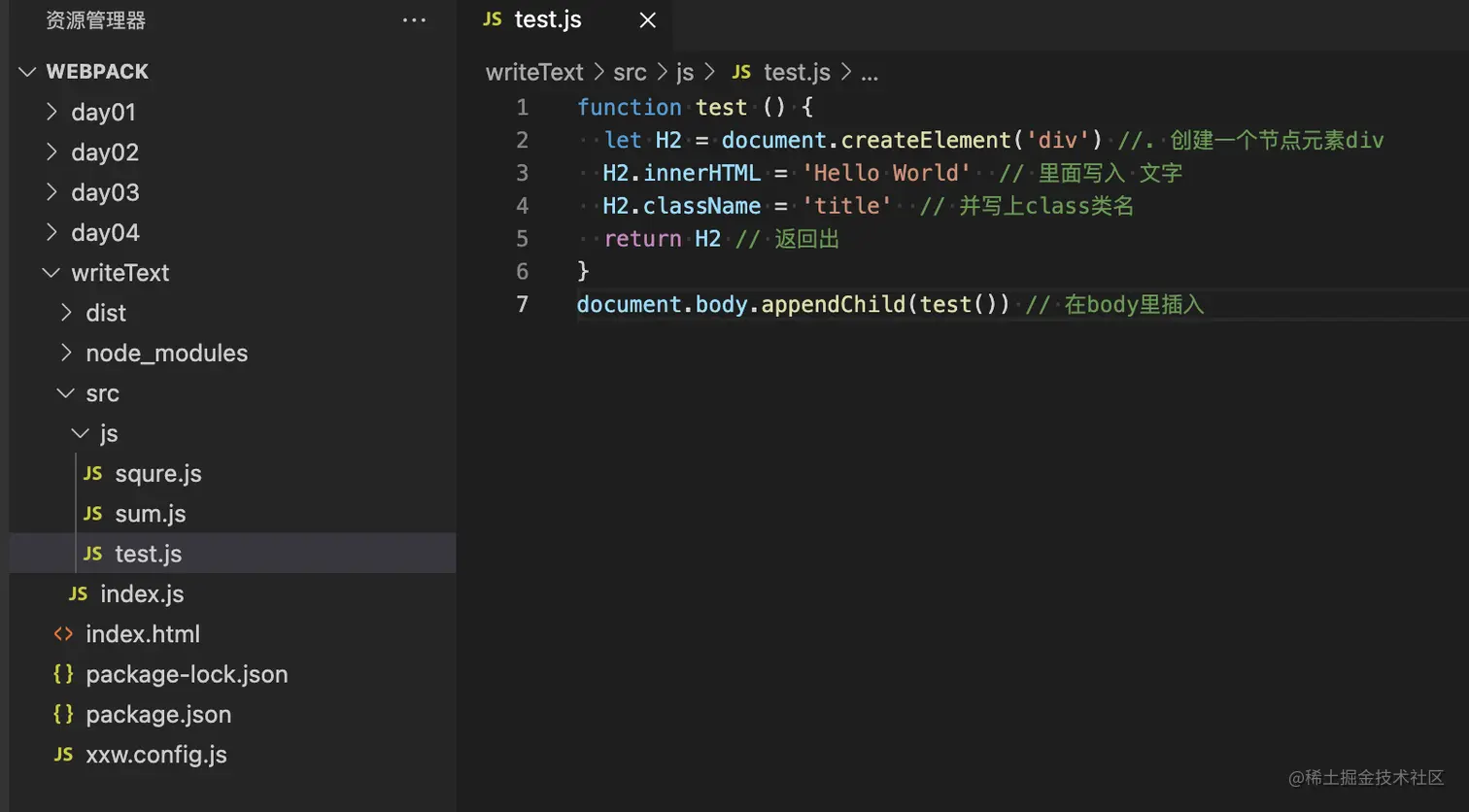Select the day04 folder name
The height and width of the screenshot is (812, 1469).
[105, 233]
